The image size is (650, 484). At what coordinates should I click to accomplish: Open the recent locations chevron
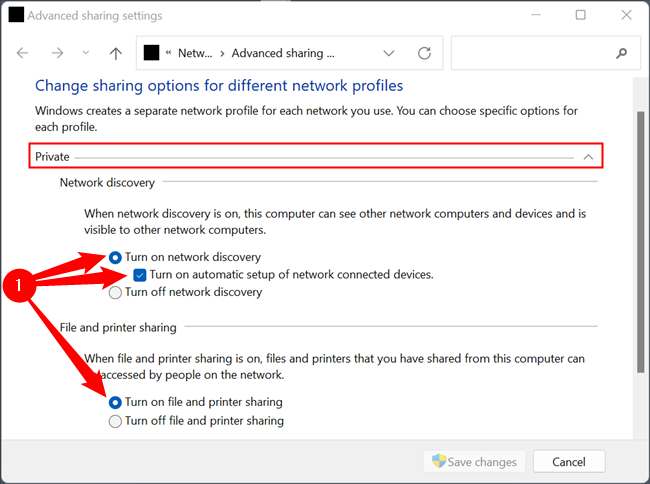tap(84, 53)
